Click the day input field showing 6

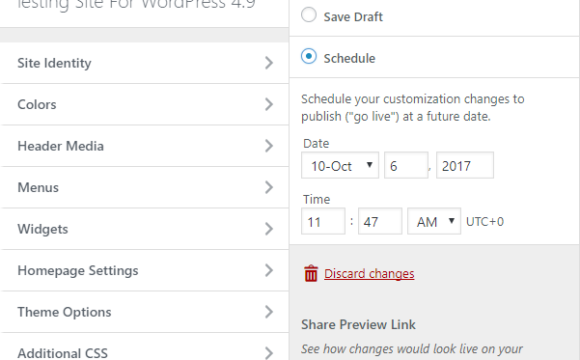(x=406, y=165)
